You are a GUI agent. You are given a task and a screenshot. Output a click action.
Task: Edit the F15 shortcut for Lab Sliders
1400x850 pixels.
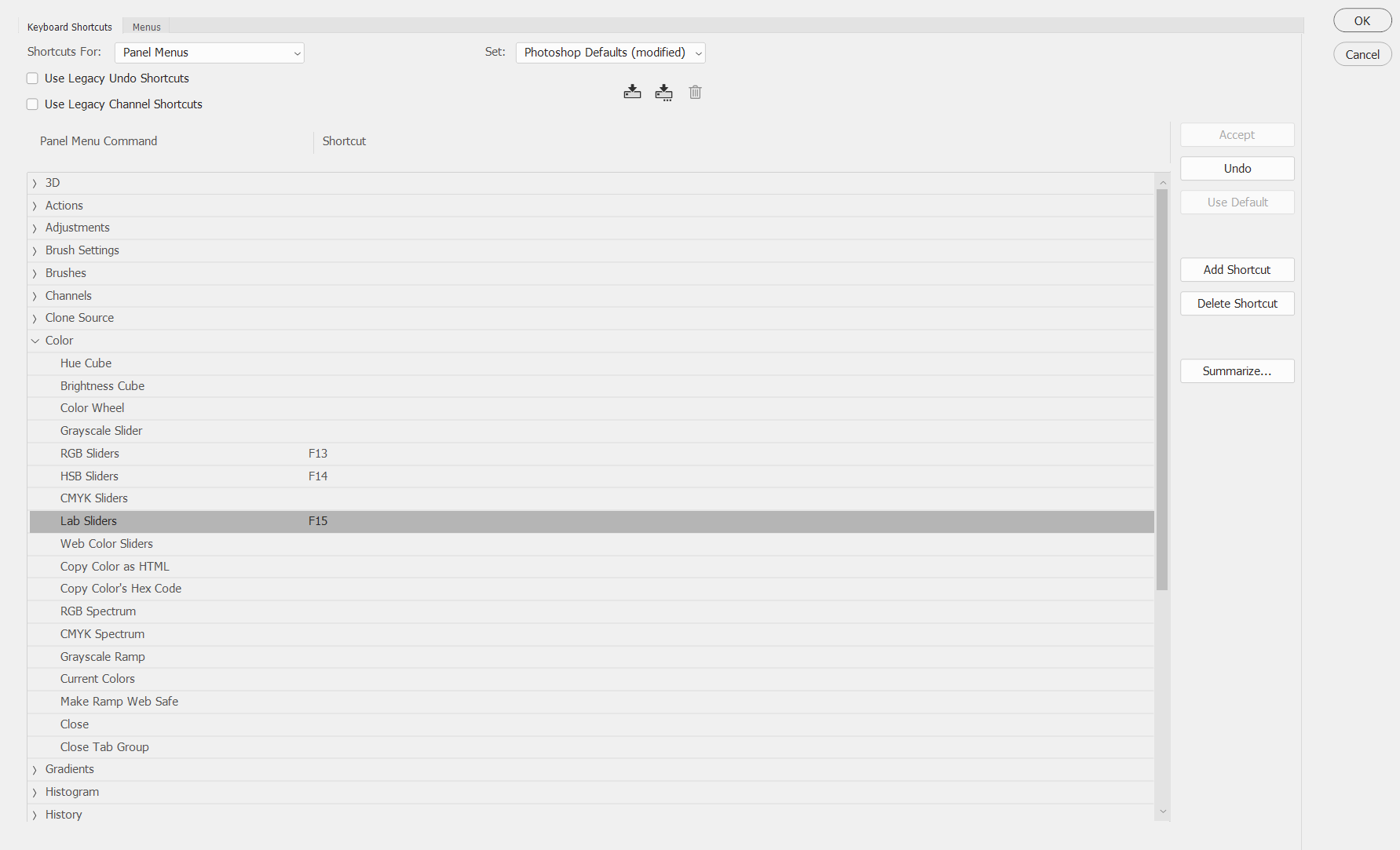318,521
